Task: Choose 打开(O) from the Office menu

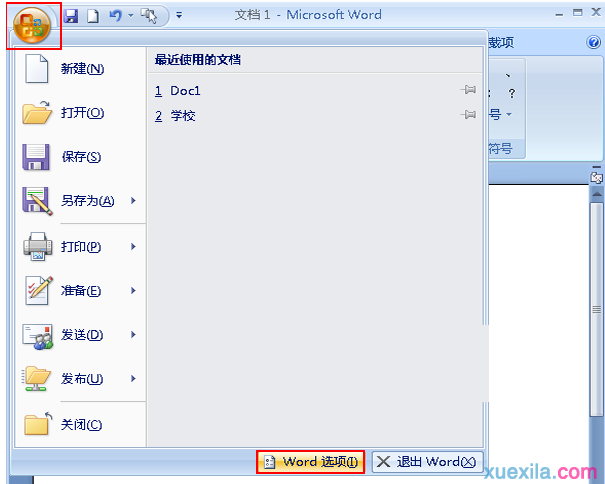Action: [x=81, y=113]
